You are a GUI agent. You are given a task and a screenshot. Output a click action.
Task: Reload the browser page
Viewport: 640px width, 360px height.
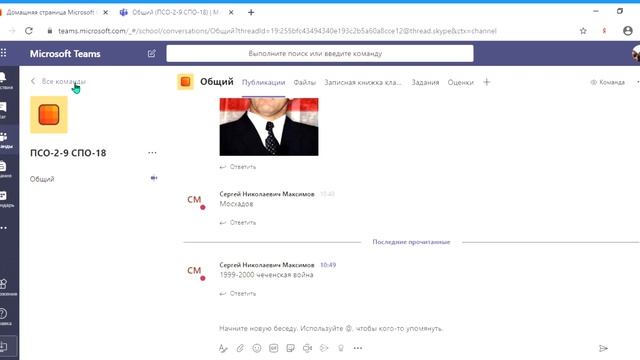[29, 31]
